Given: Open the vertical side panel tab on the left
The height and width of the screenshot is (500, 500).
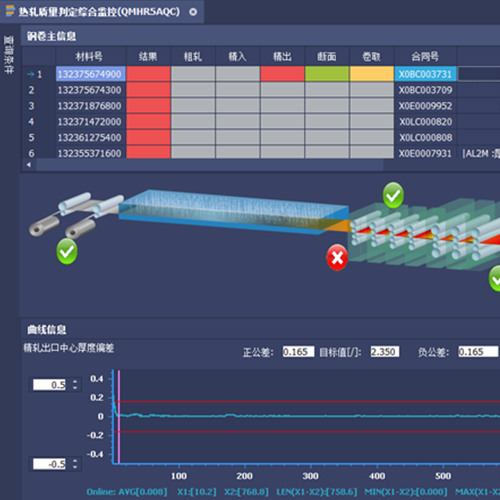Looking at the screenshot, I should pos(9,55).
